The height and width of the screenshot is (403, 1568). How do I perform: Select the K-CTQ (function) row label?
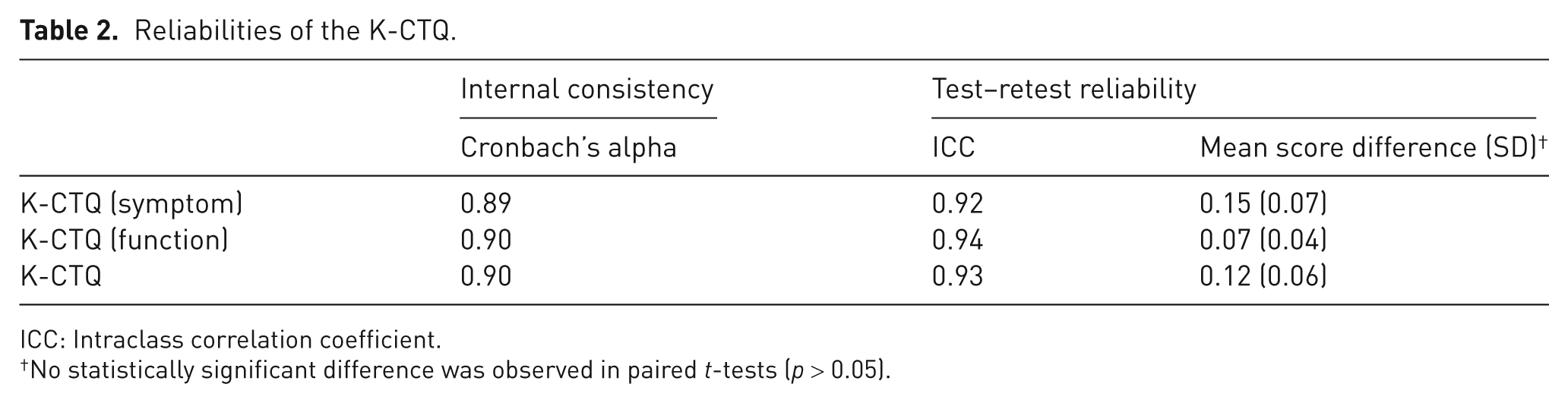click(124, 240)
